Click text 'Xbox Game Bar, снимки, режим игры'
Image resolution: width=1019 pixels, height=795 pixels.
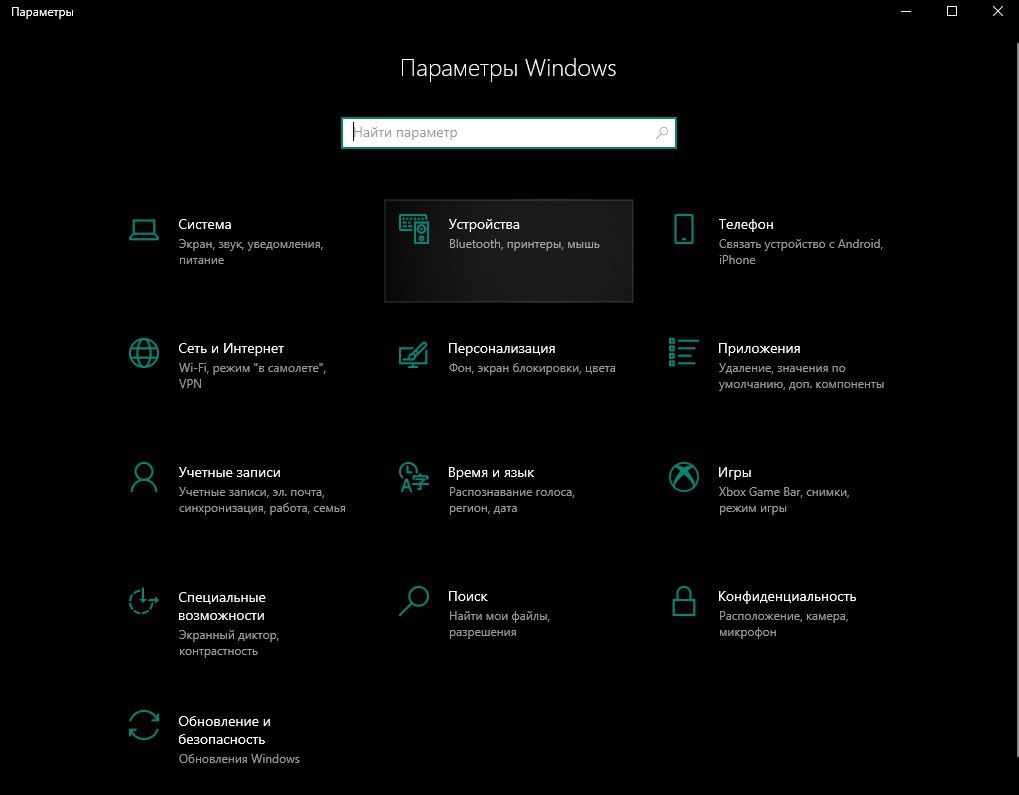coord(784,500)
